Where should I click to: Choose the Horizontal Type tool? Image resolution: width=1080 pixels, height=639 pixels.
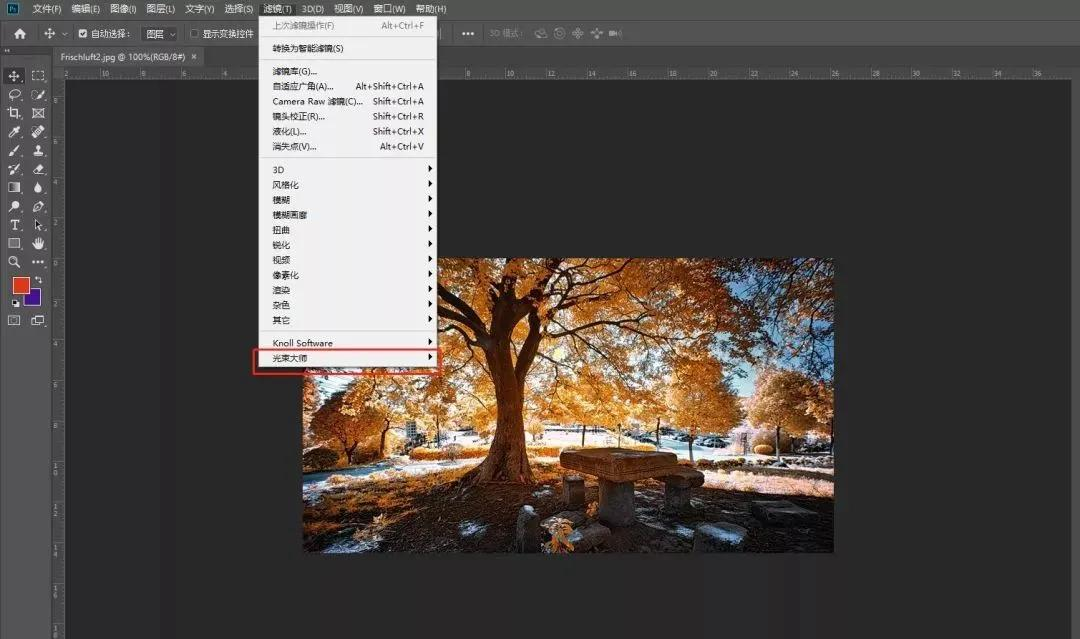(15, 225)
